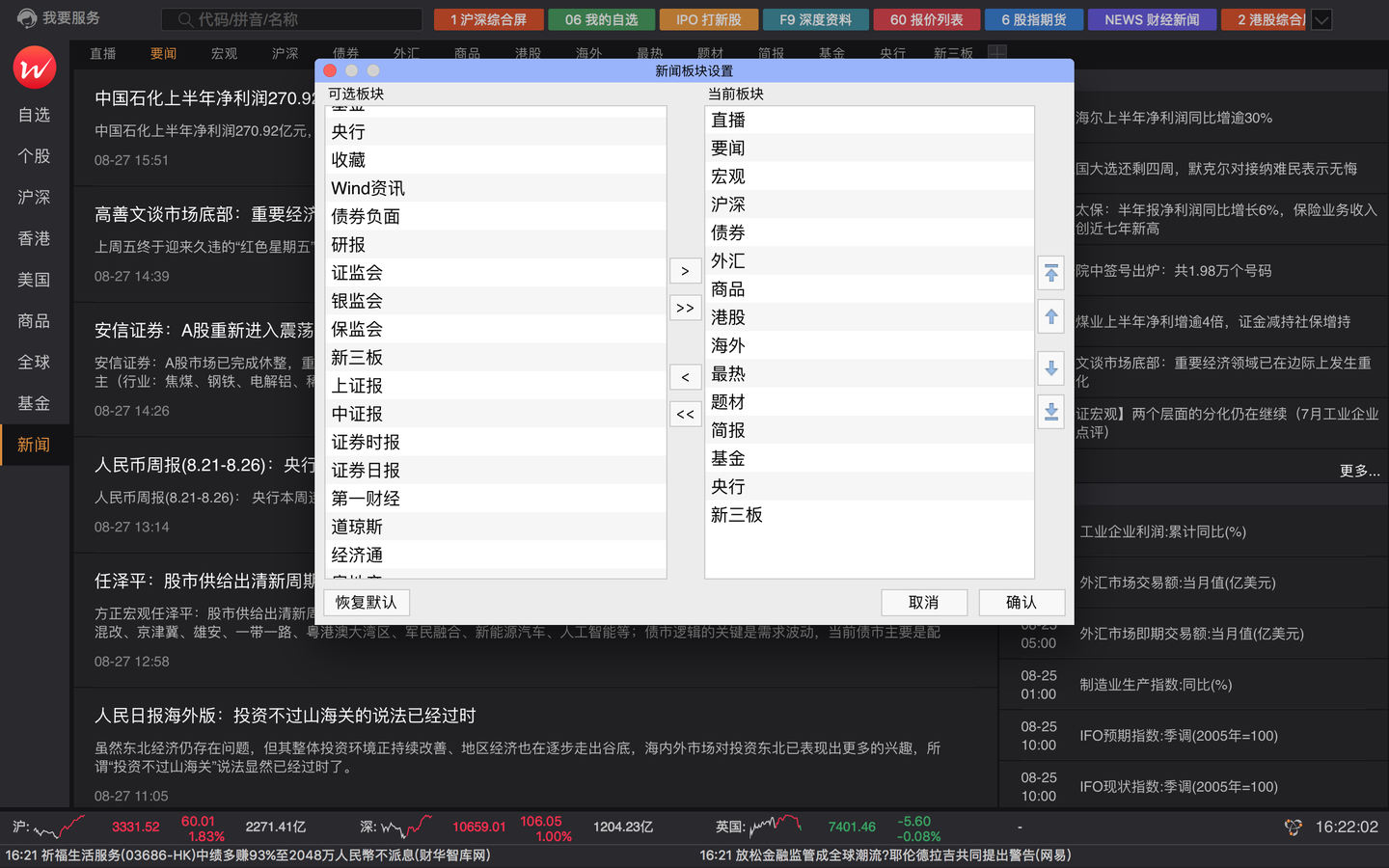1389x868 pixels.
Task: Confirm panel settings with the 确认 button
Action: pos(1021,602)
